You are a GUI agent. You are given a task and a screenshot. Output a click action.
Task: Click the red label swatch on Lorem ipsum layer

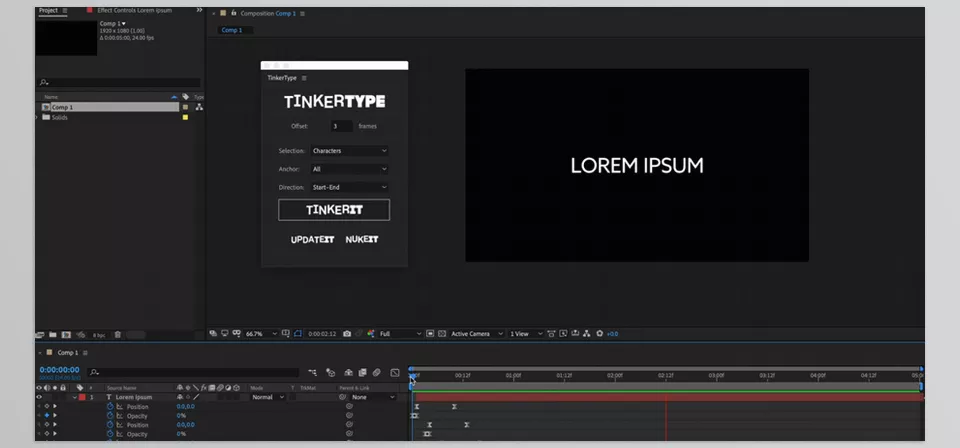coord(82,397)
